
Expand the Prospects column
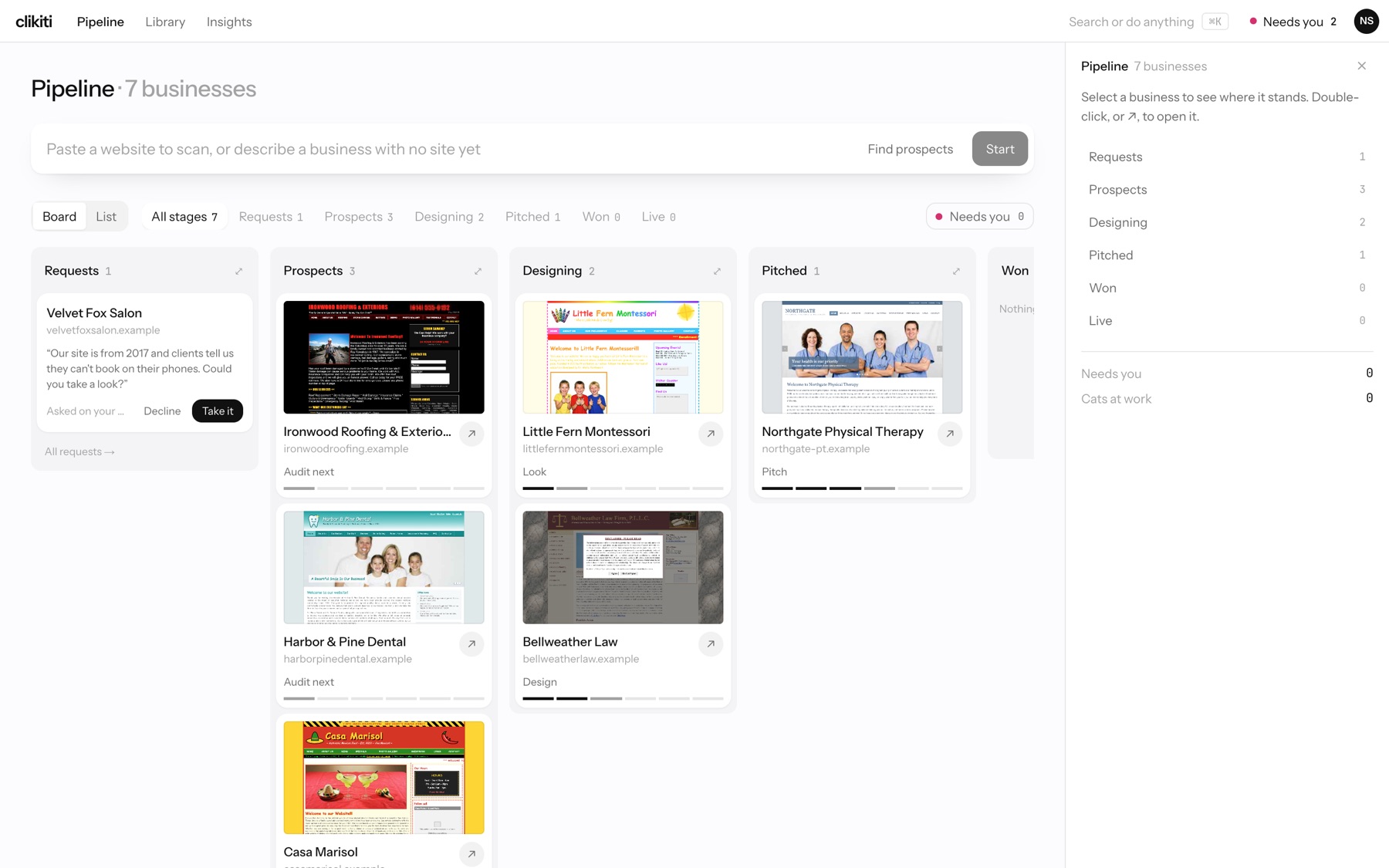[x=478, y=271]
